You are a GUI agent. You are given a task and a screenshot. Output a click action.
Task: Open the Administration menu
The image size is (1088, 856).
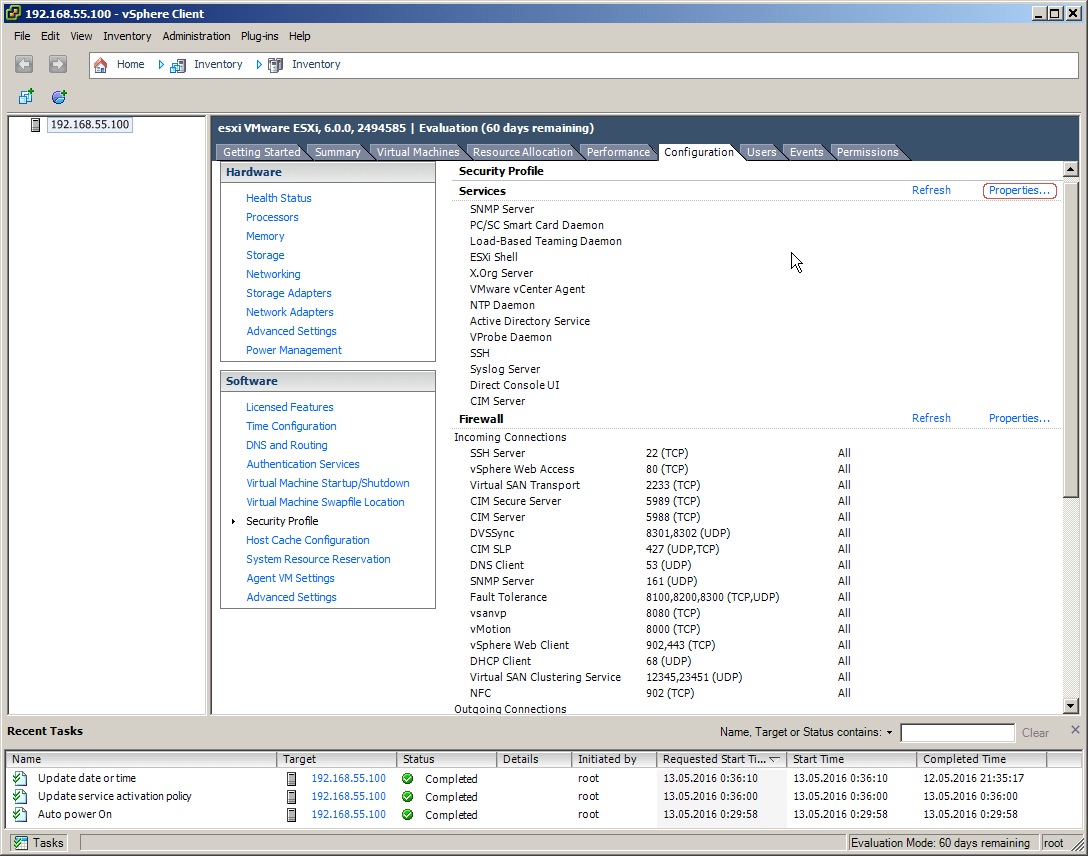click(196, 36)
